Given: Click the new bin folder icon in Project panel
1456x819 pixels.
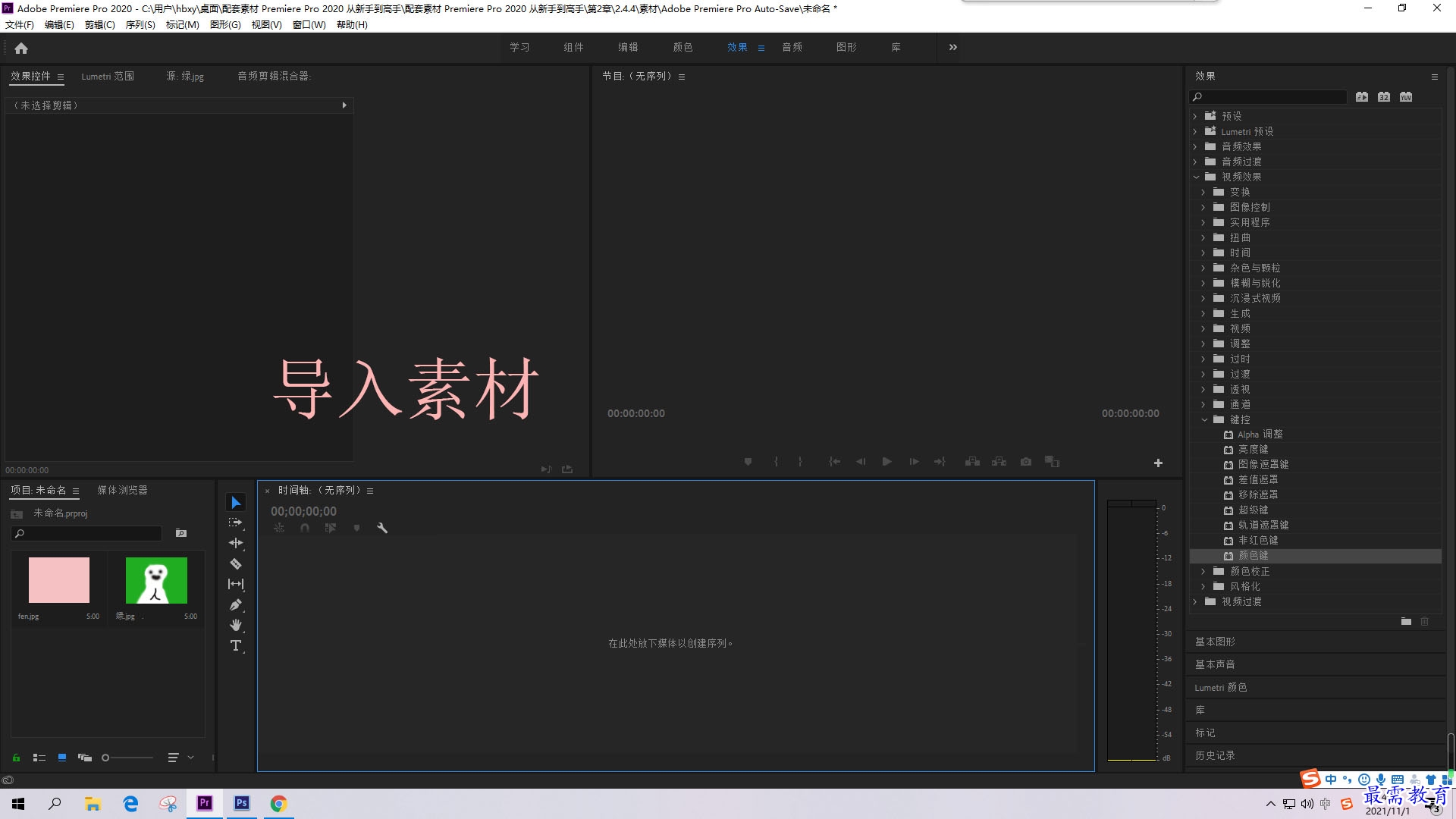Looking at the screenshot, I should point(181,533).
